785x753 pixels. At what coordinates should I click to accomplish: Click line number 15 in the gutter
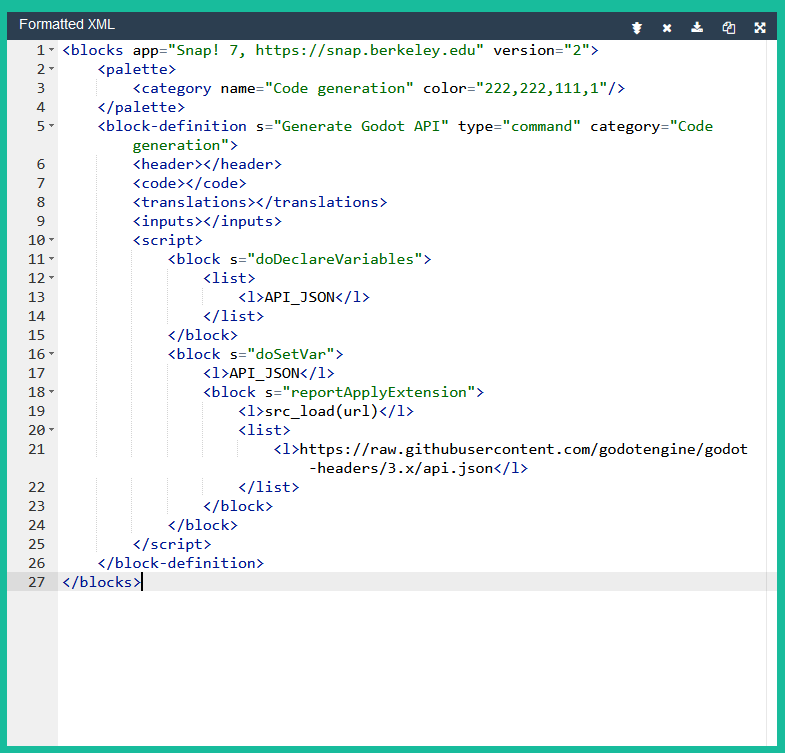pos(36,335)
